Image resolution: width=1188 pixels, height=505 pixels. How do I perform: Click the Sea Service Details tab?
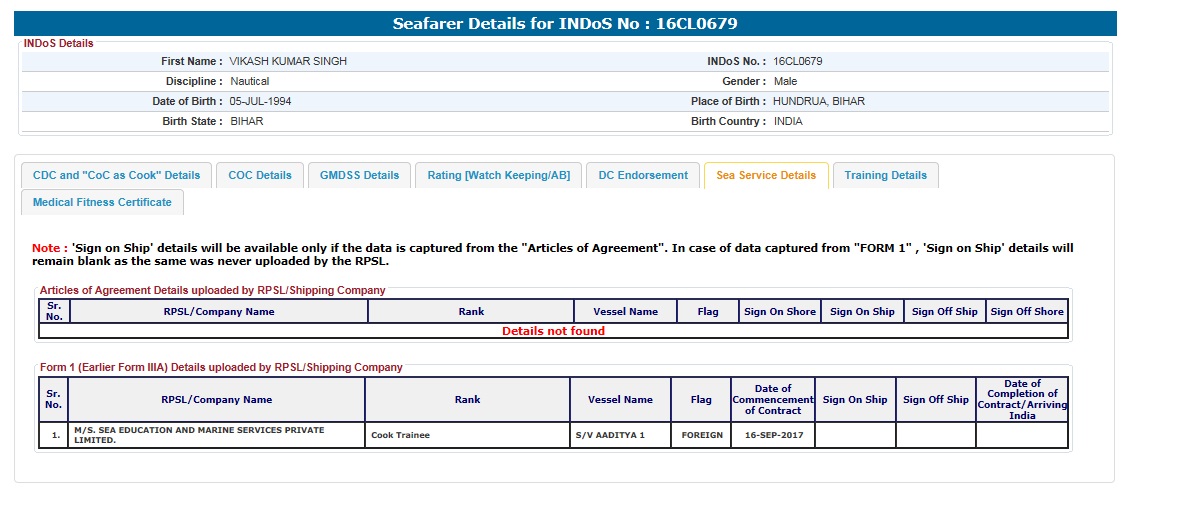pyautogui.click(x=766, y=175)
